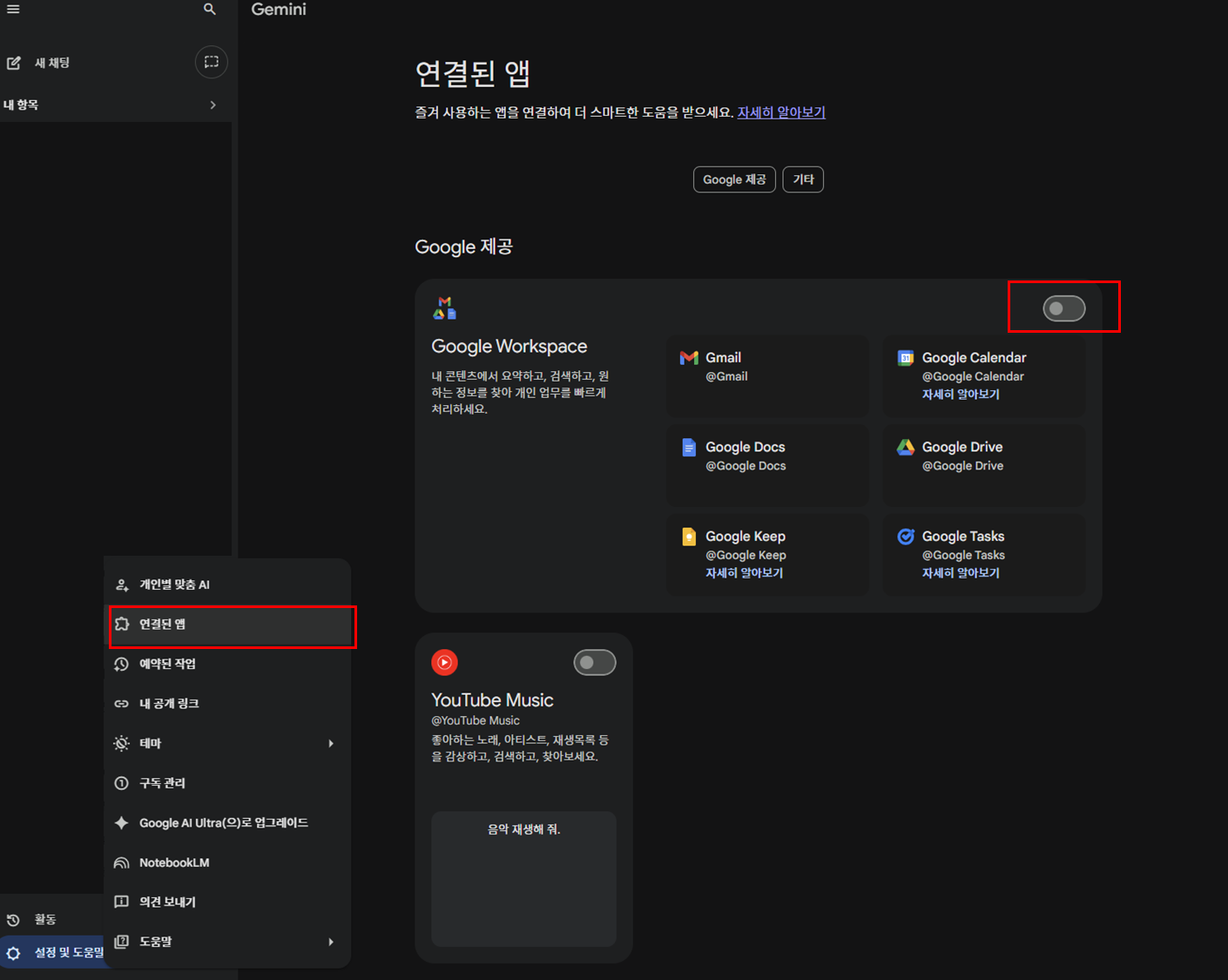Click the connected apps puzzle icon
The height and width of the screenshot is (980, 1228).
[122, 625]
